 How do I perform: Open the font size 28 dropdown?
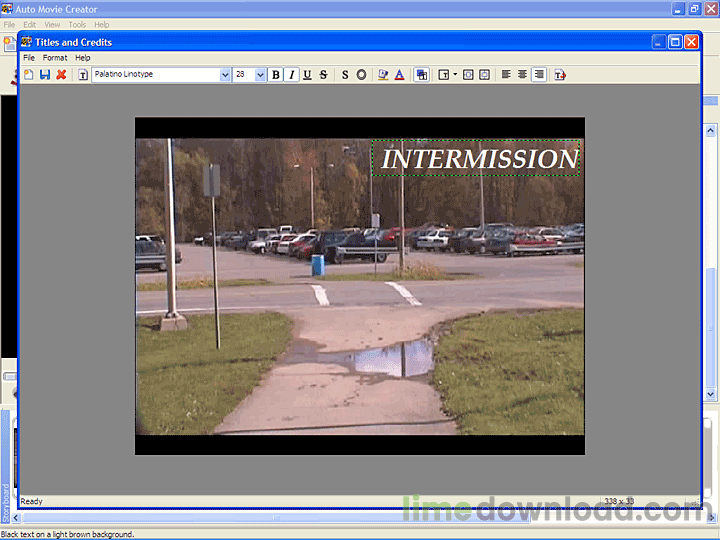point(260,74)
